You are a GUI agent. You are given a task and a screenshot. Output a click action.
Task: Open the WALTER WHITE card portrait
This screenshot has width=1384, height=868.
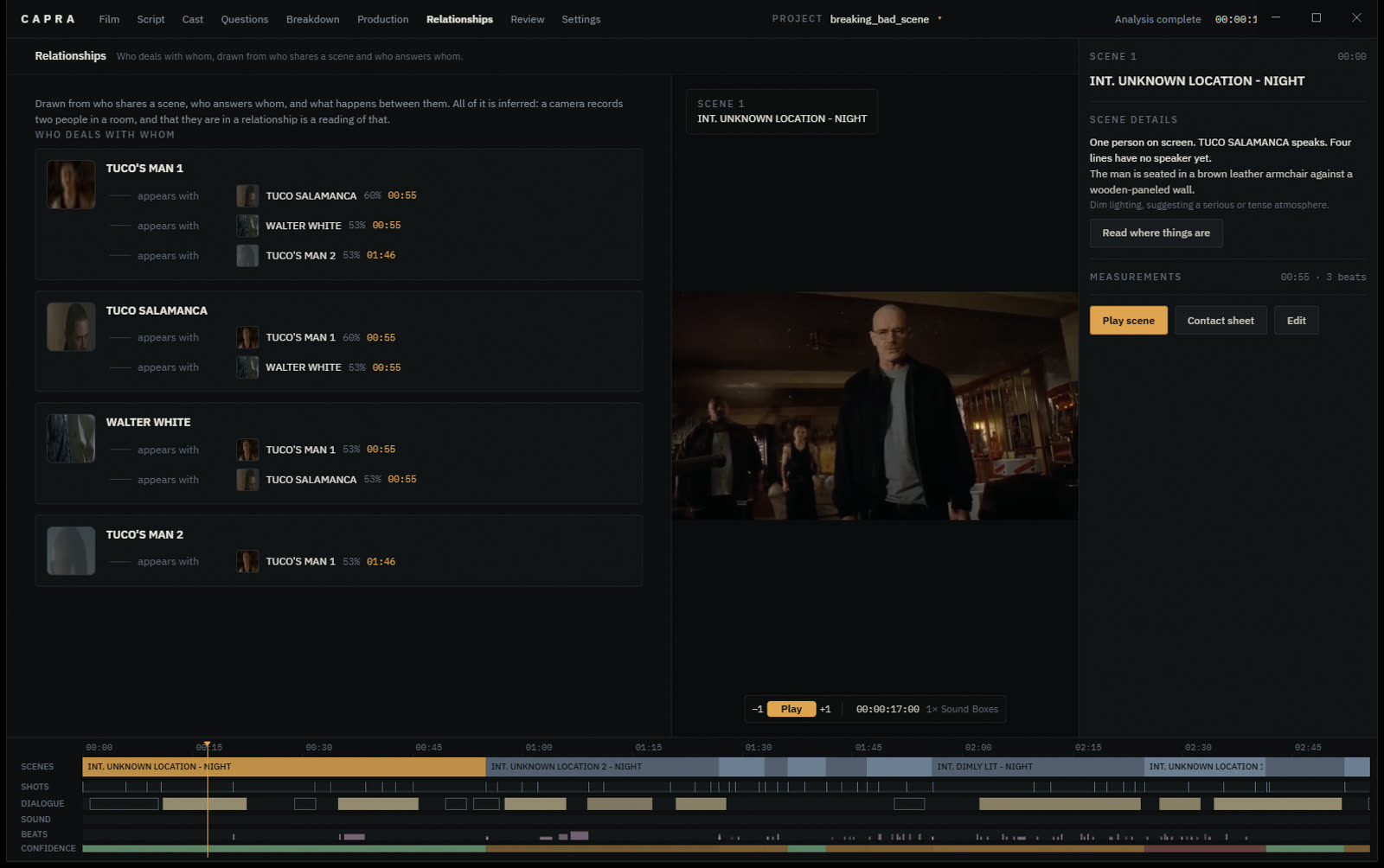71,438
